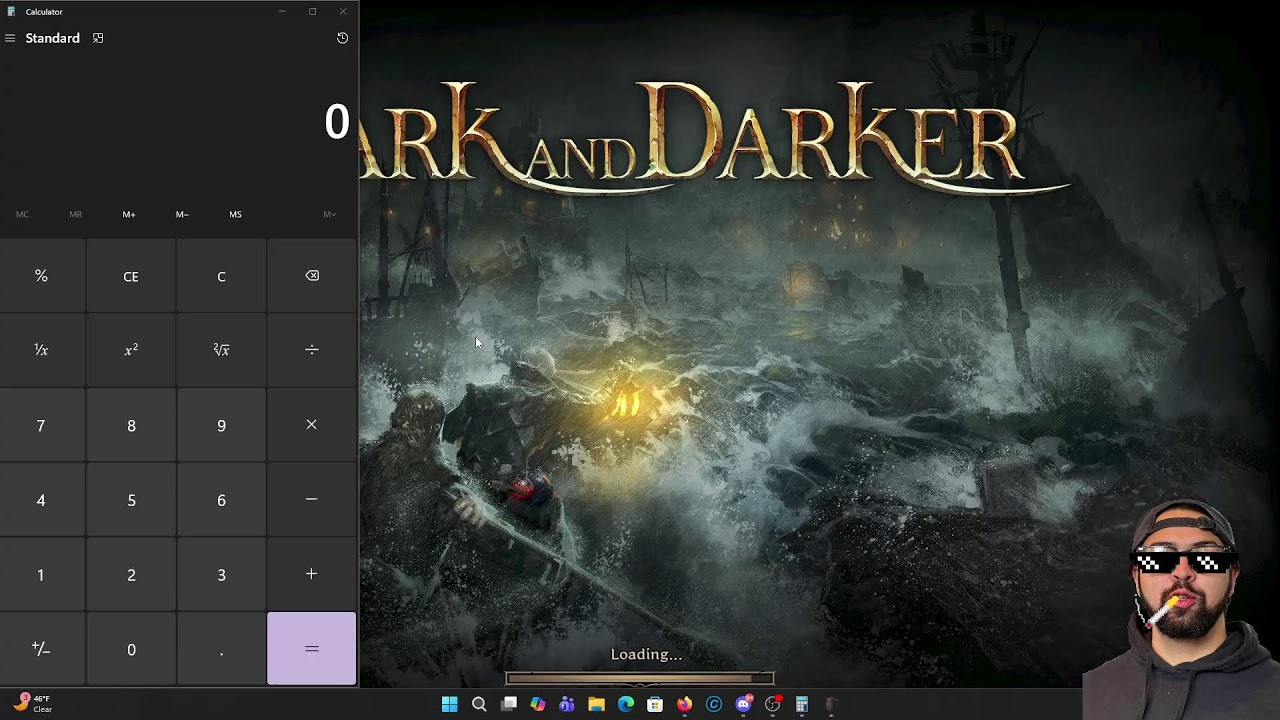
Task: Click digit 2 key
Action: pyautogui.click(x=131, y=574)
